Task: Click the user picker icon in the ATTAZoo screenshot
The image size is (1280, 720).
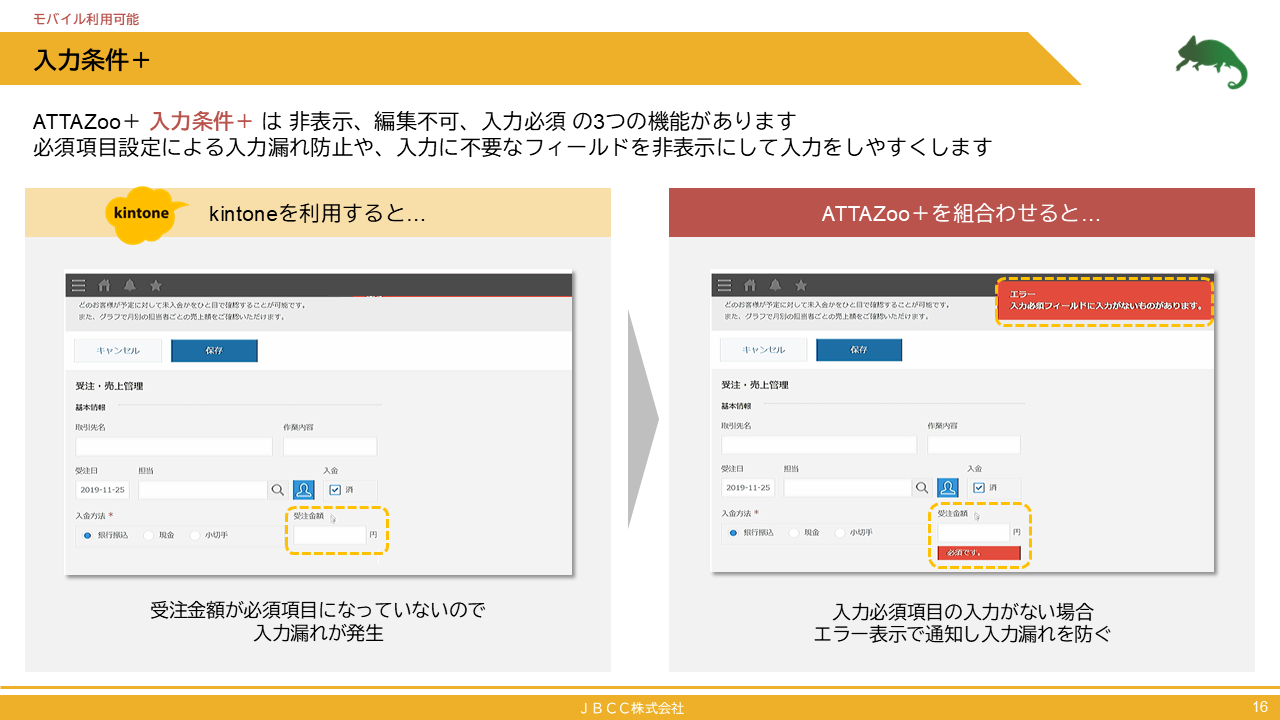Action: (x=949, y=489)
